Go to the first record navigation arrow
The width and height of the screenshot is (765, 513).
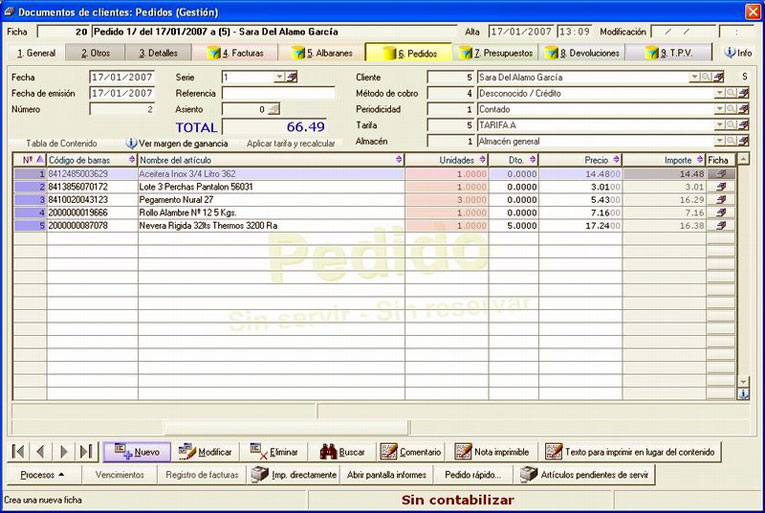19,451
